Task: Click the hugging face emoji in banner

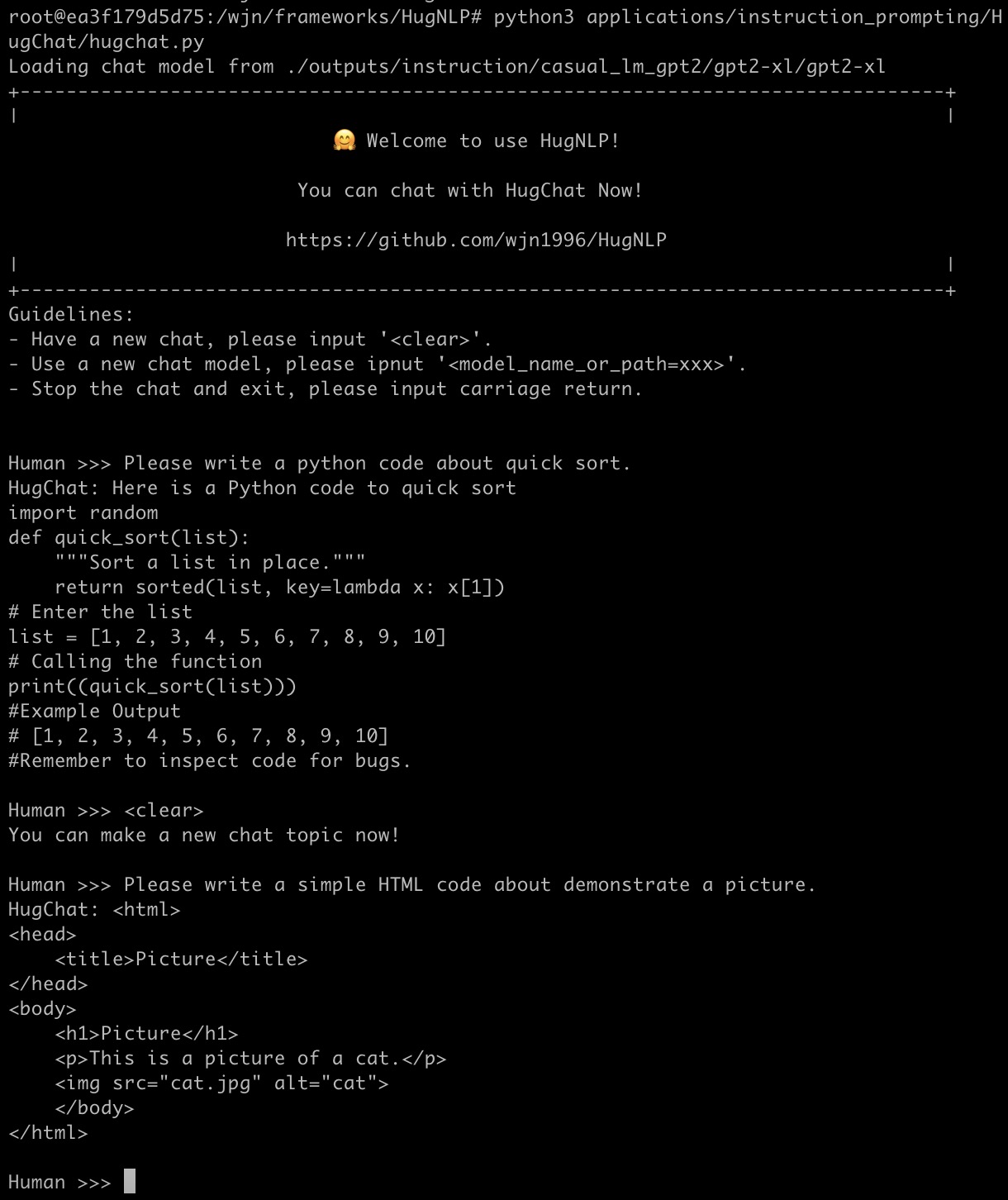Action: point(344,140)
